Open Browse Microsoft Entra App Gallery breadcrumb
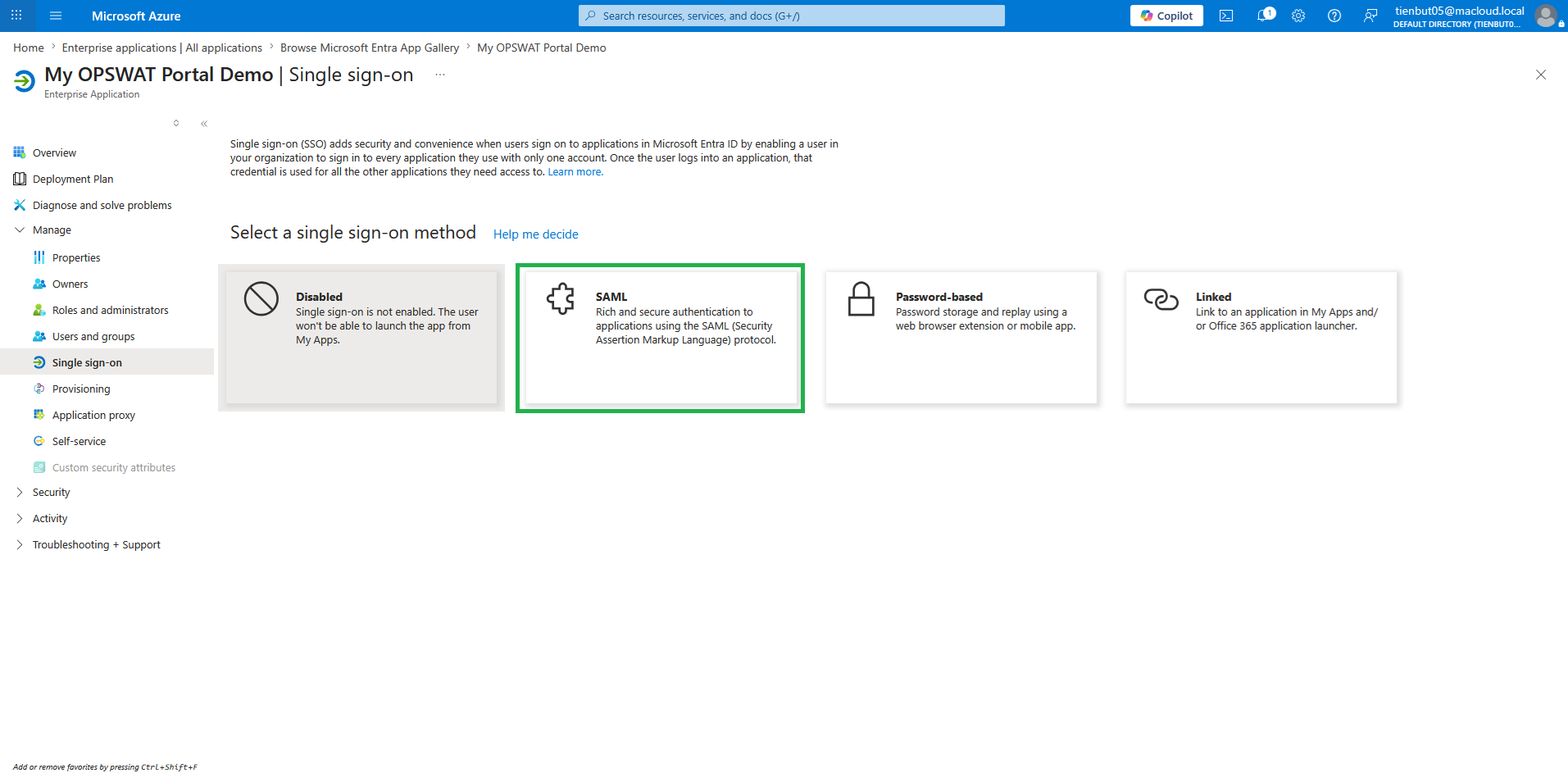Image resolution: width=1568 pixels, height=773 pixels. [370, 48]
